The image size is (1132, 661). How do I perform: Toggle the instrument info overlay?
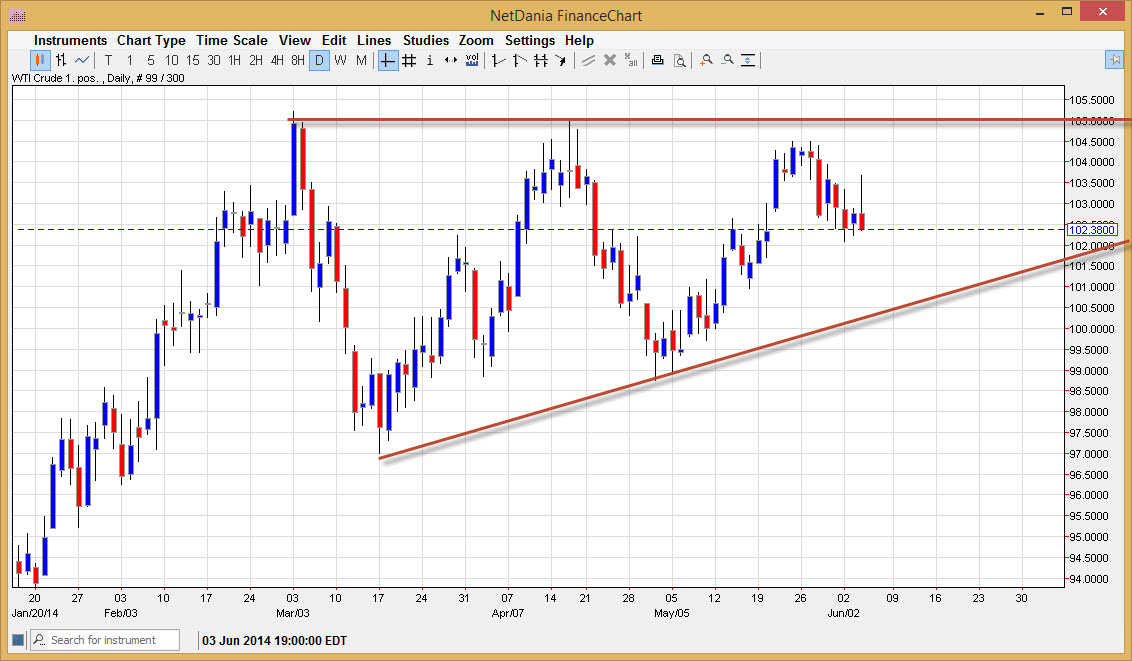(429, 60)
